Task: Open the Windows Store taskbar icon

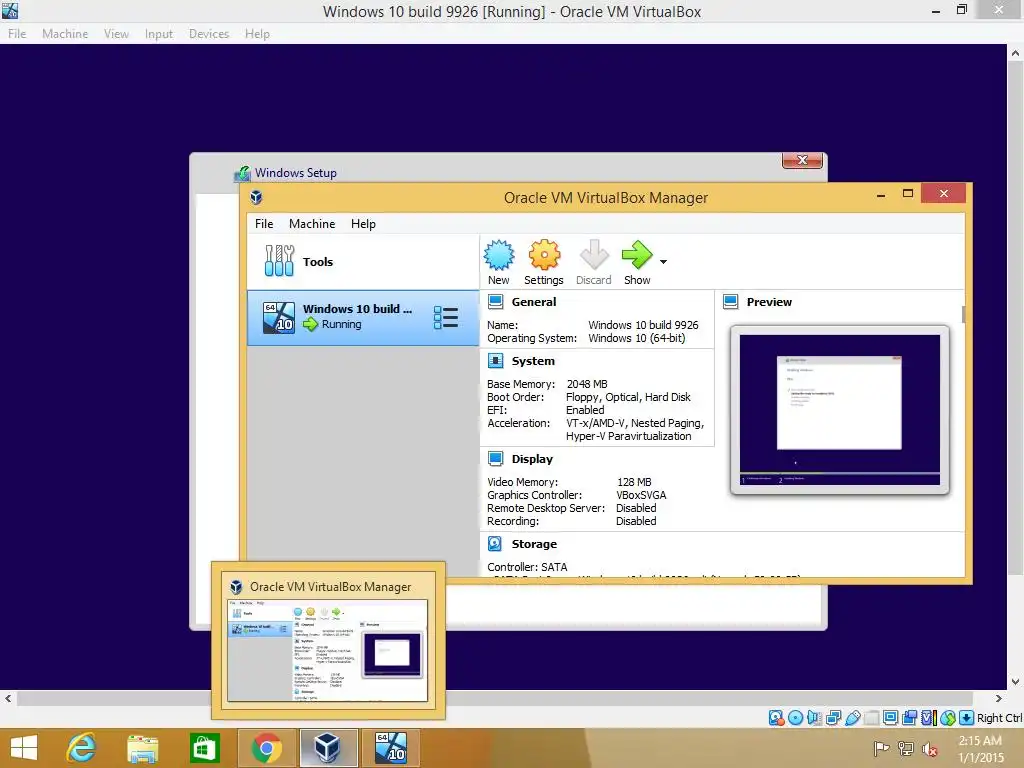Action: (204, 748)
